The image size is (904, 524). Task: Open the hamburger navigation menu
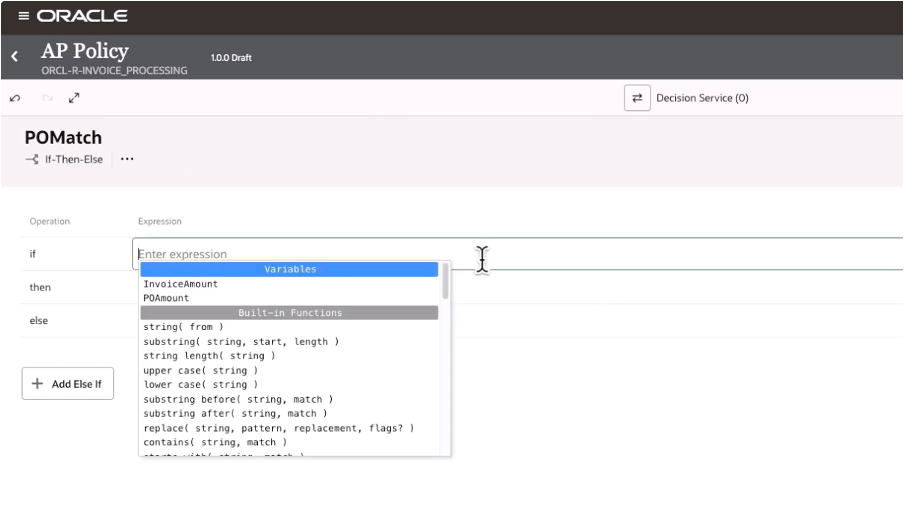coord(24,16)
